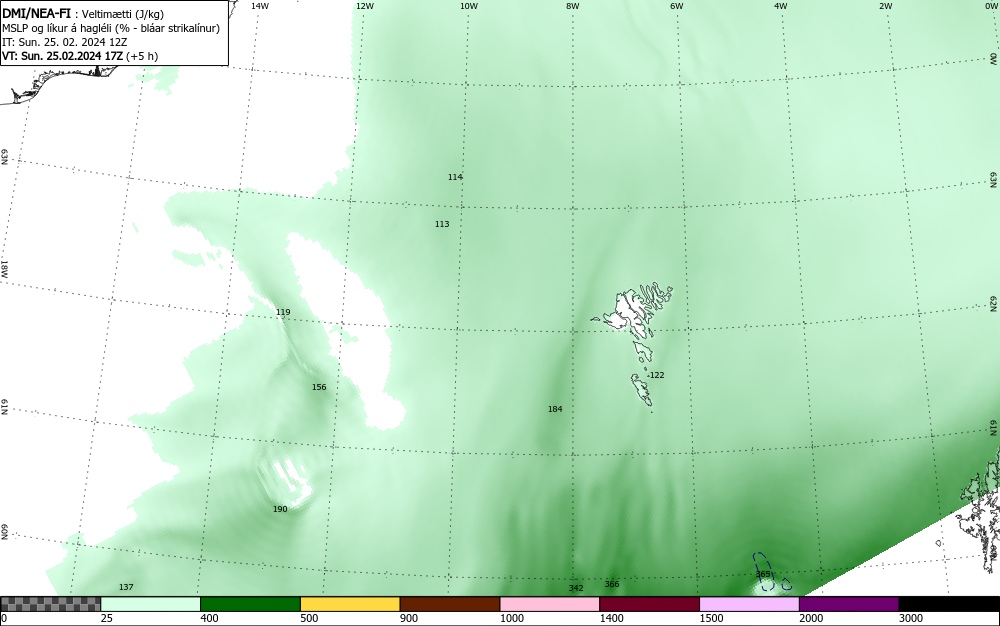Image resolution: width=1000 pixels, height=626 pixels.
Task: Click the 8W longitude label
Action: point(573,6)
